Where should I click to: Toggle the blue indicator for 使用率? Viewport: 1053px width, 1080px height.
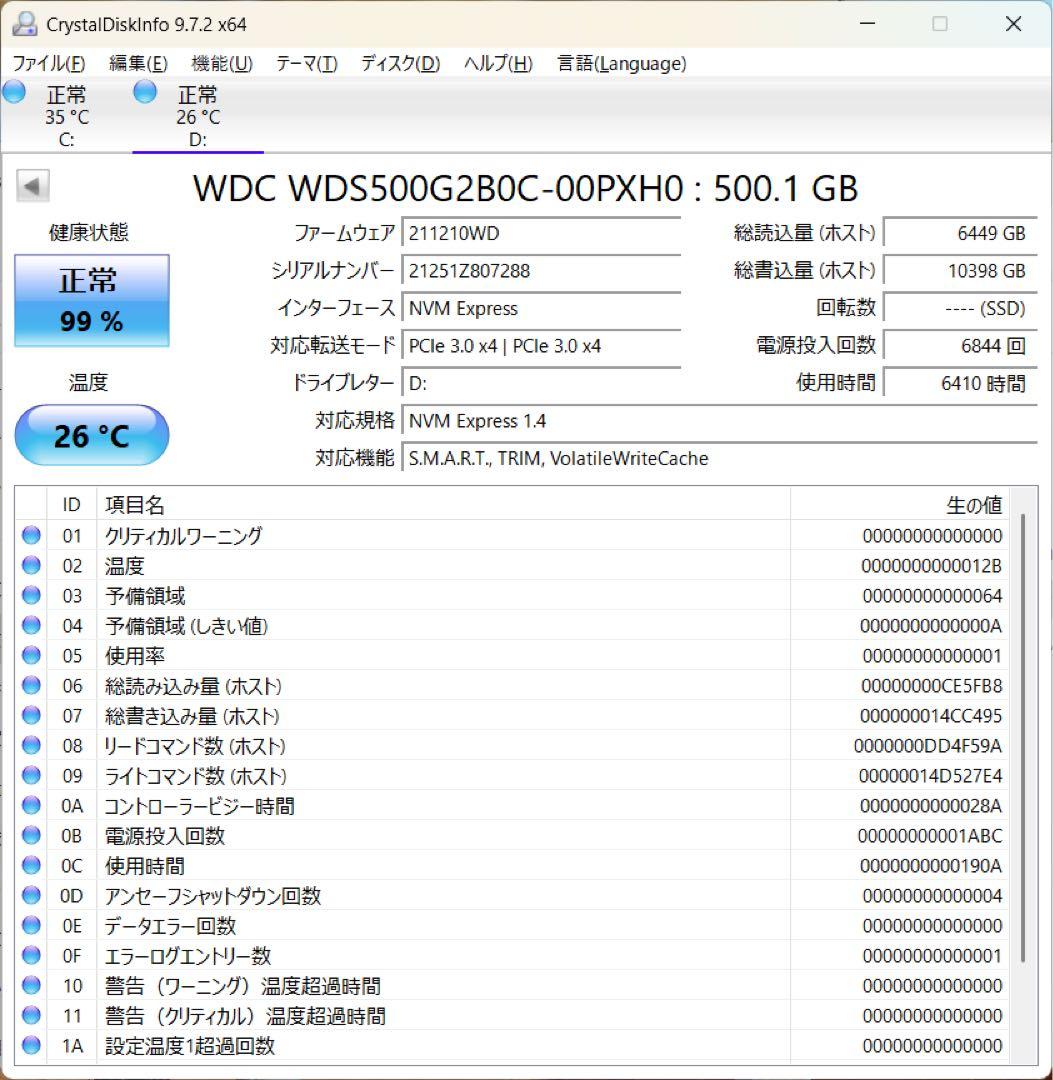pyautogui.click(x=30, y=655)
